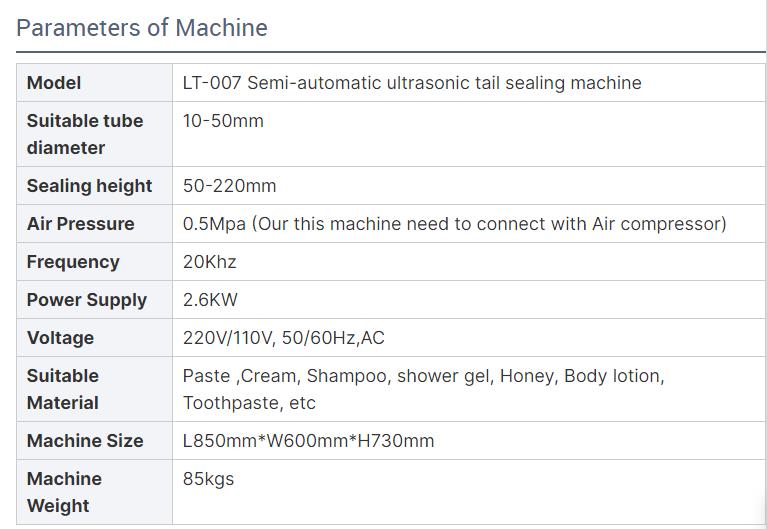Select the Voltage label cell
The image size is (767, 529).
coord(94,338)
